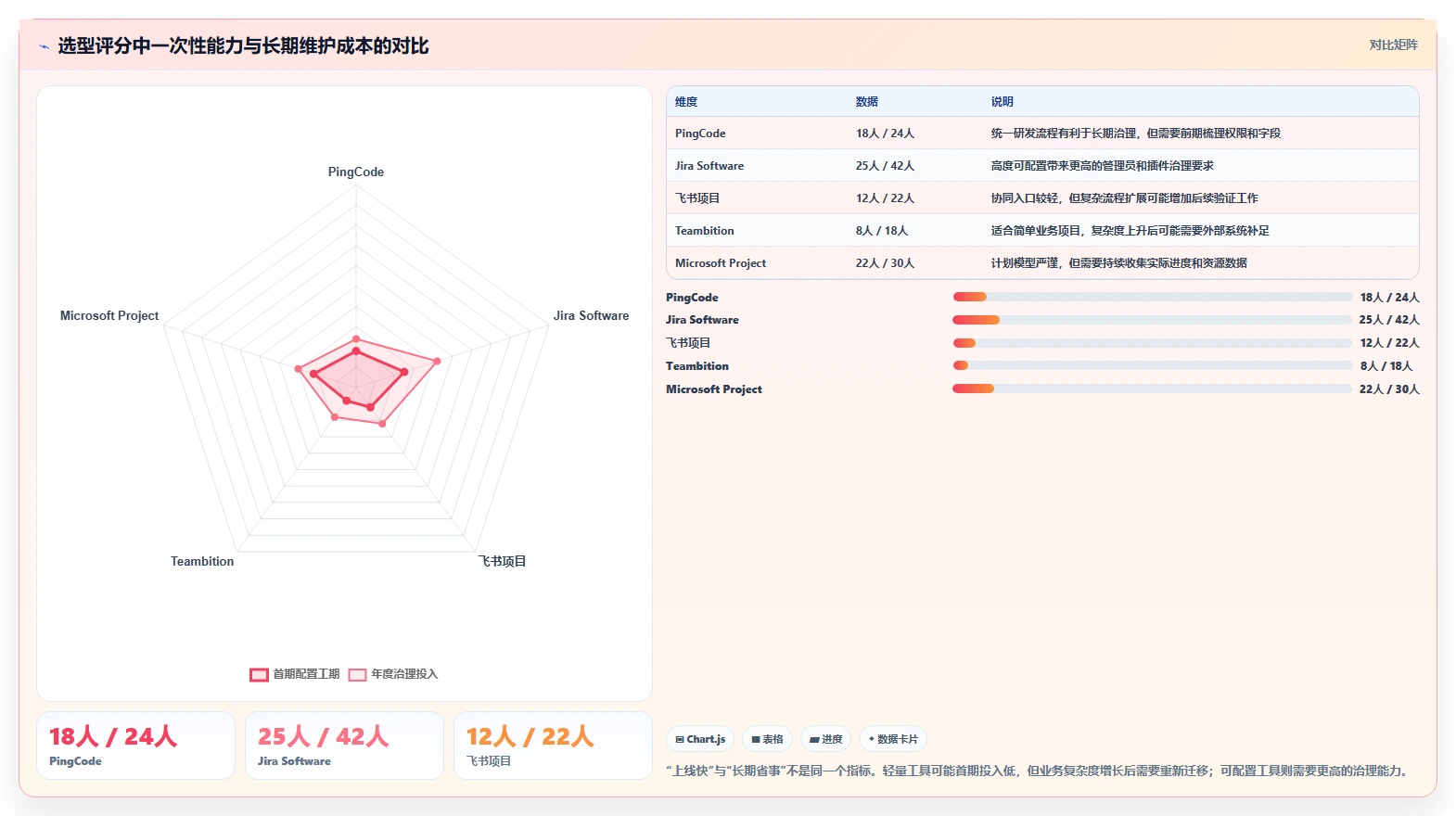
Task: Click the Teambition radar axis label
Action: 202,561
